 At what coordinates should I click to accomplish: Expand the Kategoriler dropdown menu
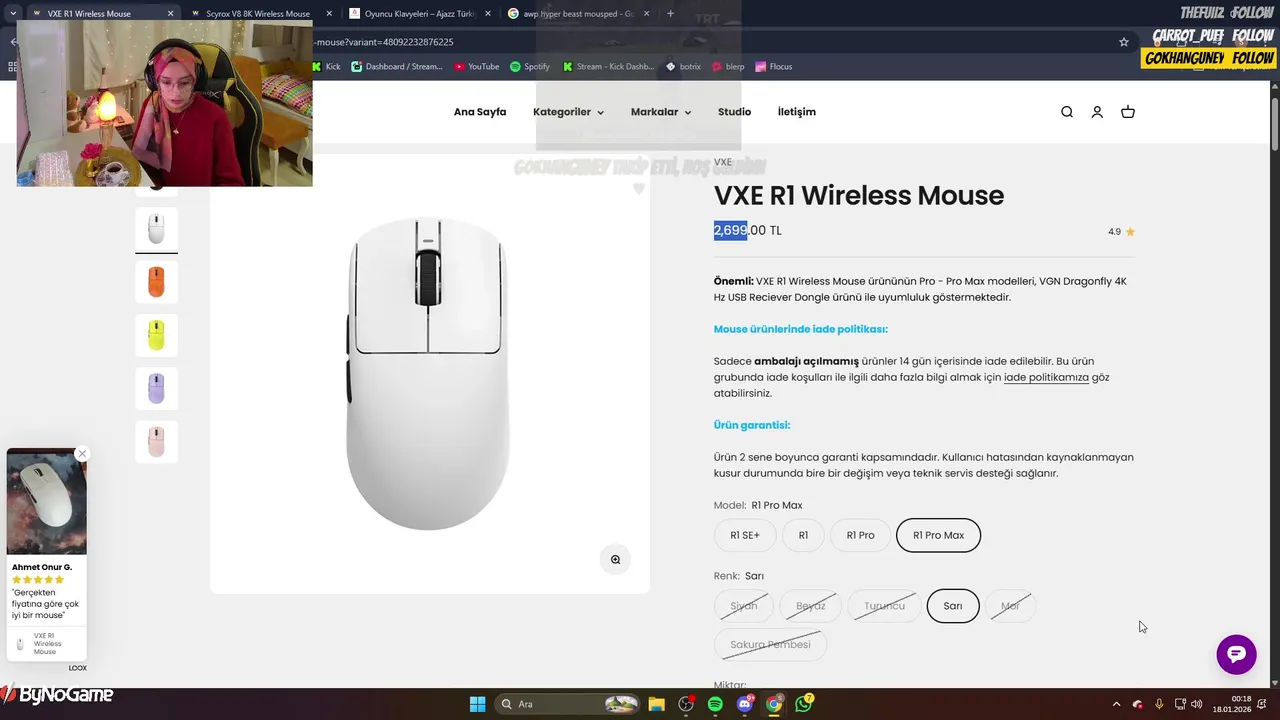click(568, 112)
